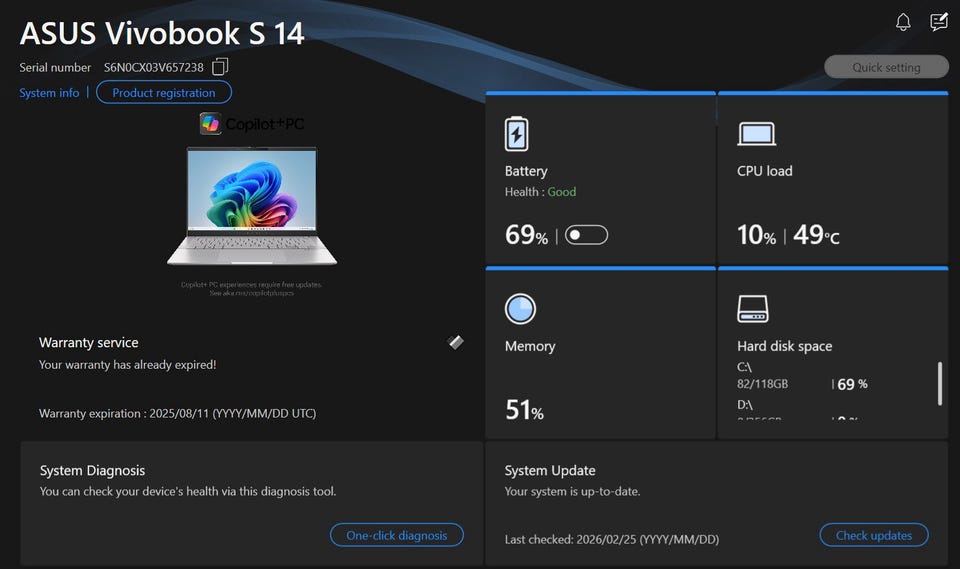Image resolution: width=960 pixels, height=569 pixels.
Task: Click the Hard disk space heading
Action: [784, 346]
